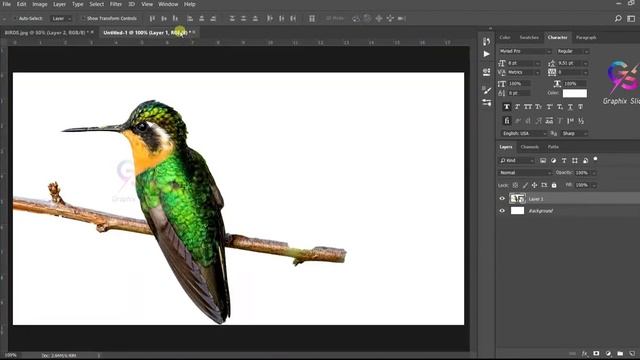Filter layers by adjustment layers icon
This screenshot has height=360, width=640.
coord(553,161)
